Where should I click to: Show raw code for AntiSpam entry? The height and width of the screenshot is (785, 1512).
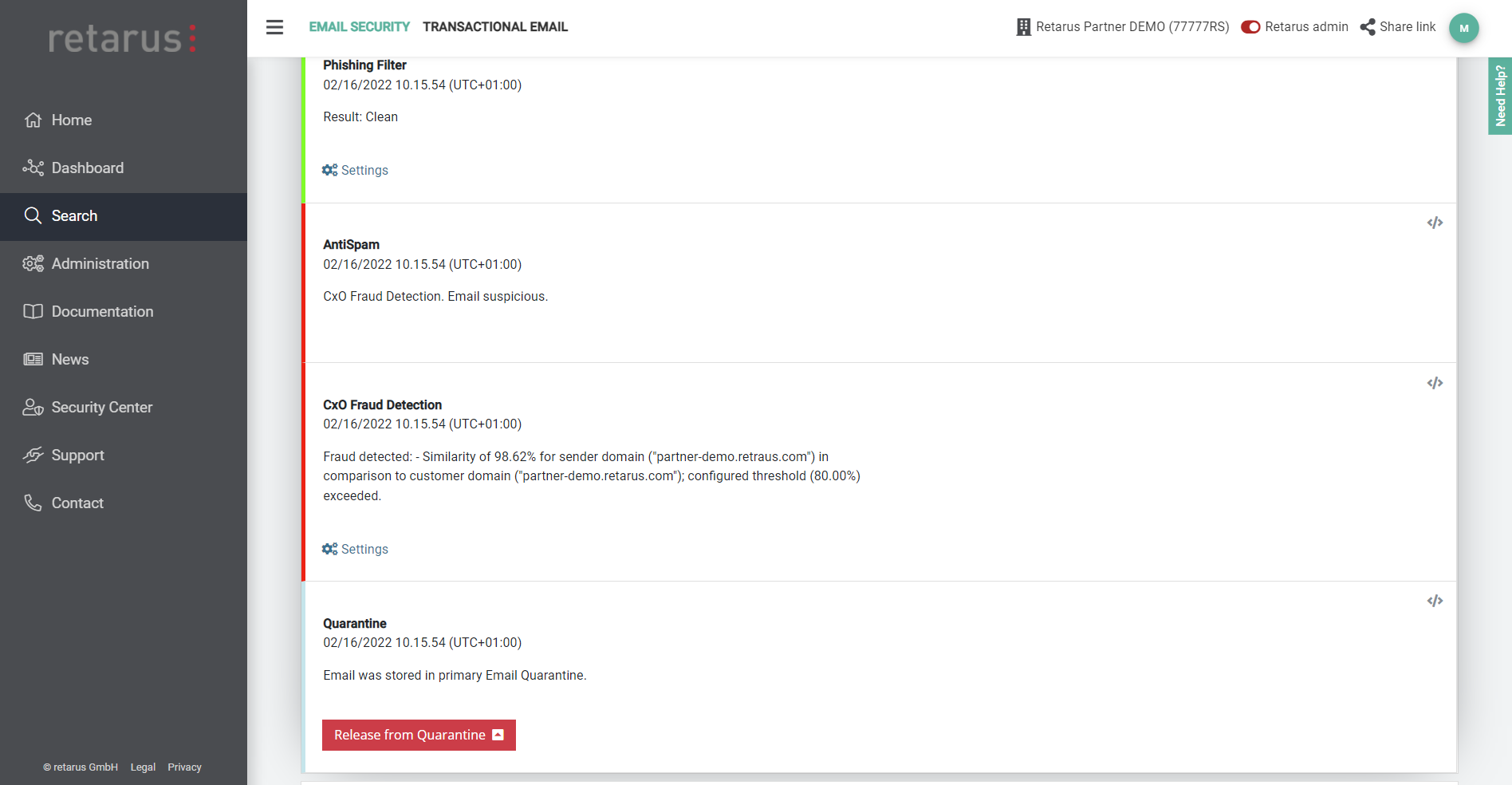coord(1435,223)
